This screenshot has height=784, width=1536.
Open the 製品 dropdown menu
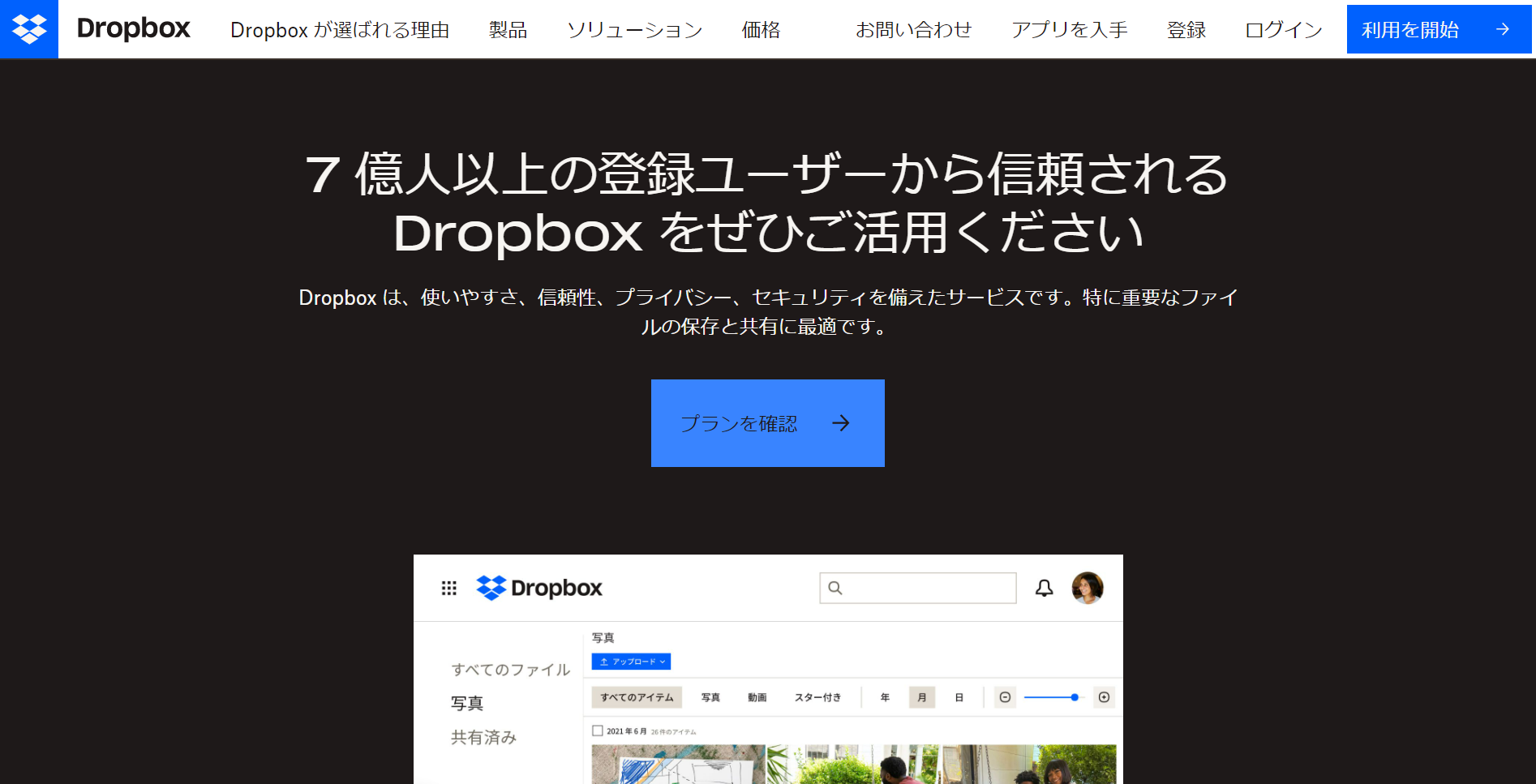coord(508,29)
